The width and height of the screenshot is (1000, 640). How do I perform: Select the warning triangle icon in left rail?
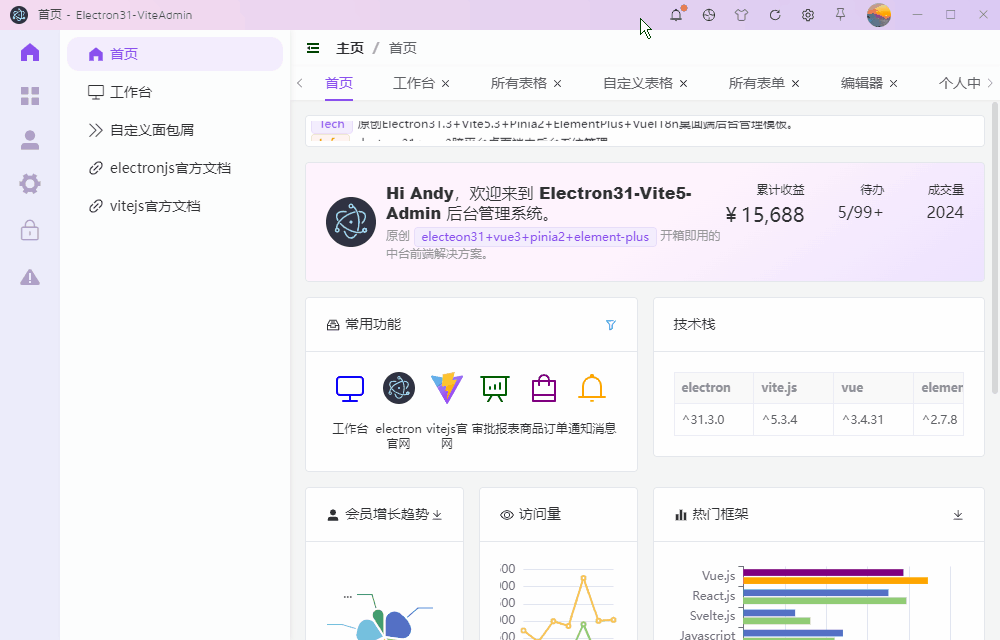(30, 277)
